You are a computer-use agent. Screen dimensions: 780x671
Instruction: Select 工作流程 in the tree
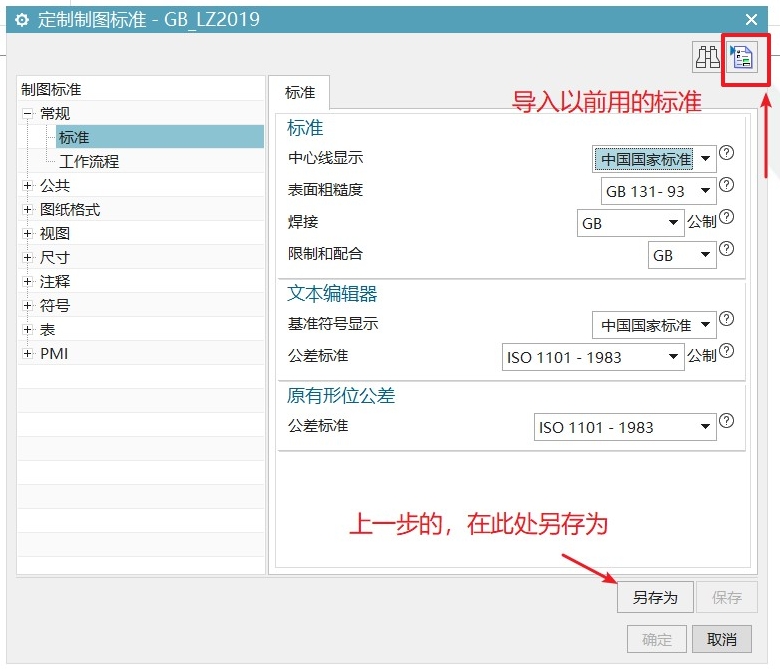[x=89, y=162]
